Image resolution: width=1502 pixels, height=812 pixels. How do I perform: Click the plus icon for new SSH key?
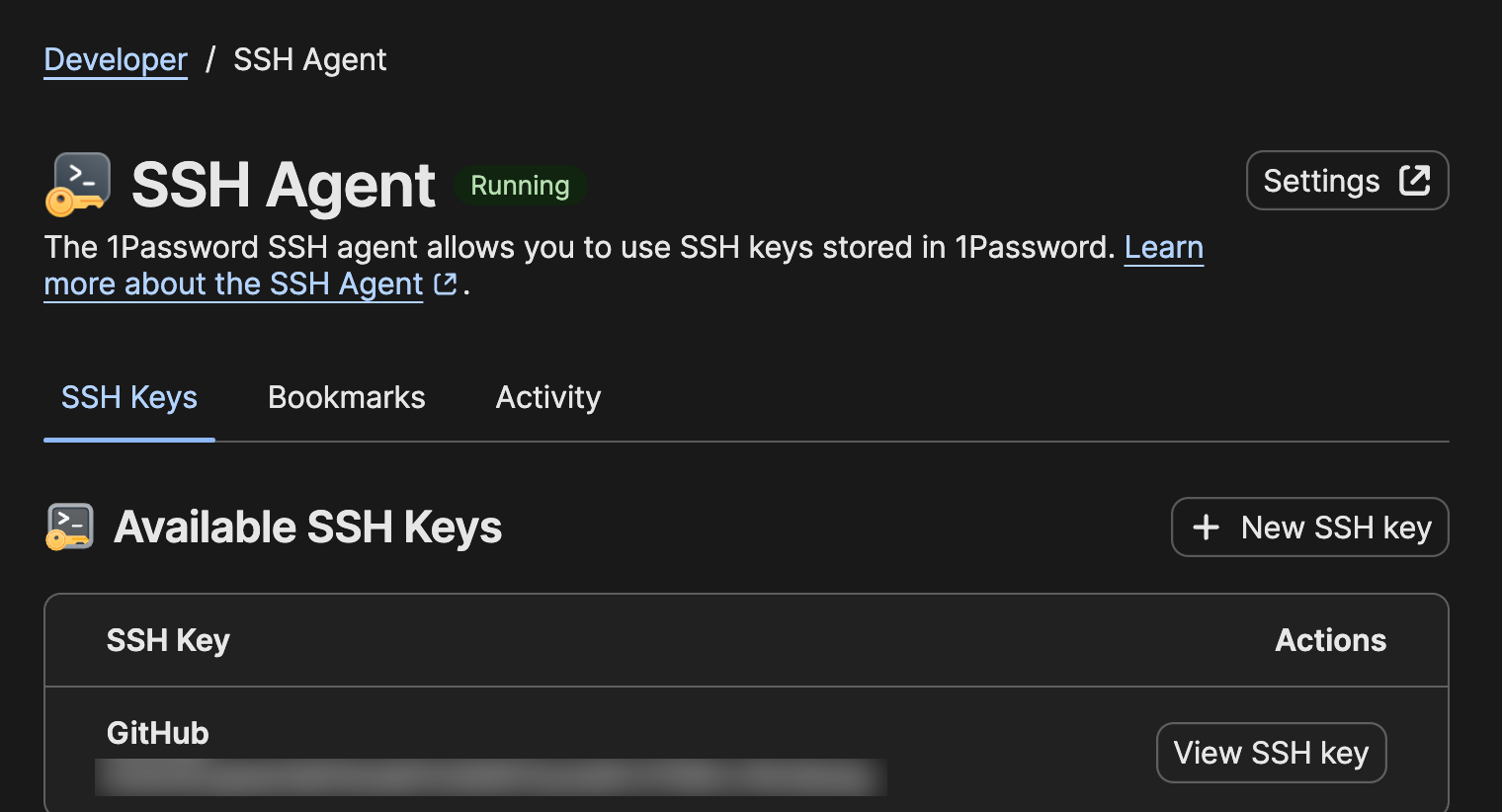pos(1206,528)
